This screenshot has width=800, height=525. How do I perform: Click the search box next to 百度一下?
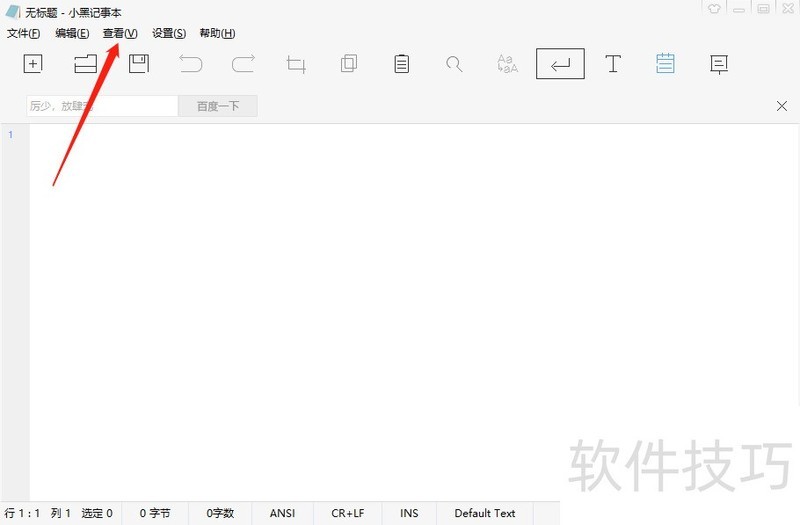[102, 106]
